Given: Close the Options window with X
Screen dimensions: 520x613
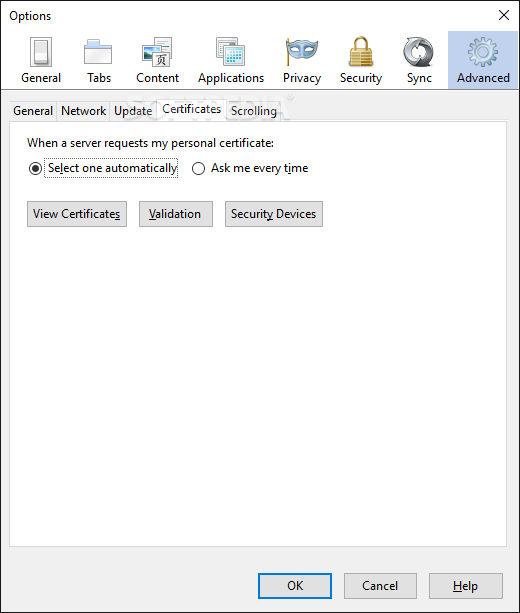Looking at the screenshot, I should click(504, 15).
